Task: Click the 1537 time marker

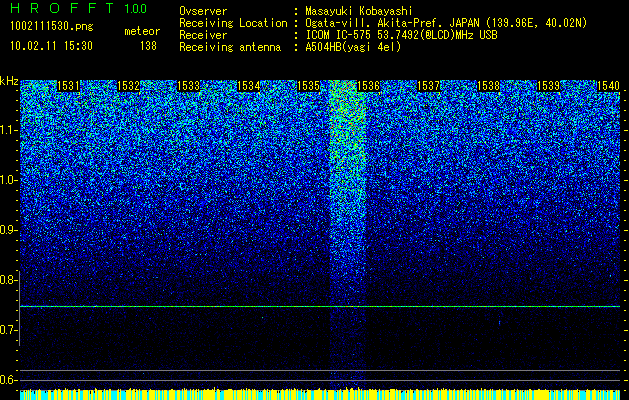Action: 428,86
